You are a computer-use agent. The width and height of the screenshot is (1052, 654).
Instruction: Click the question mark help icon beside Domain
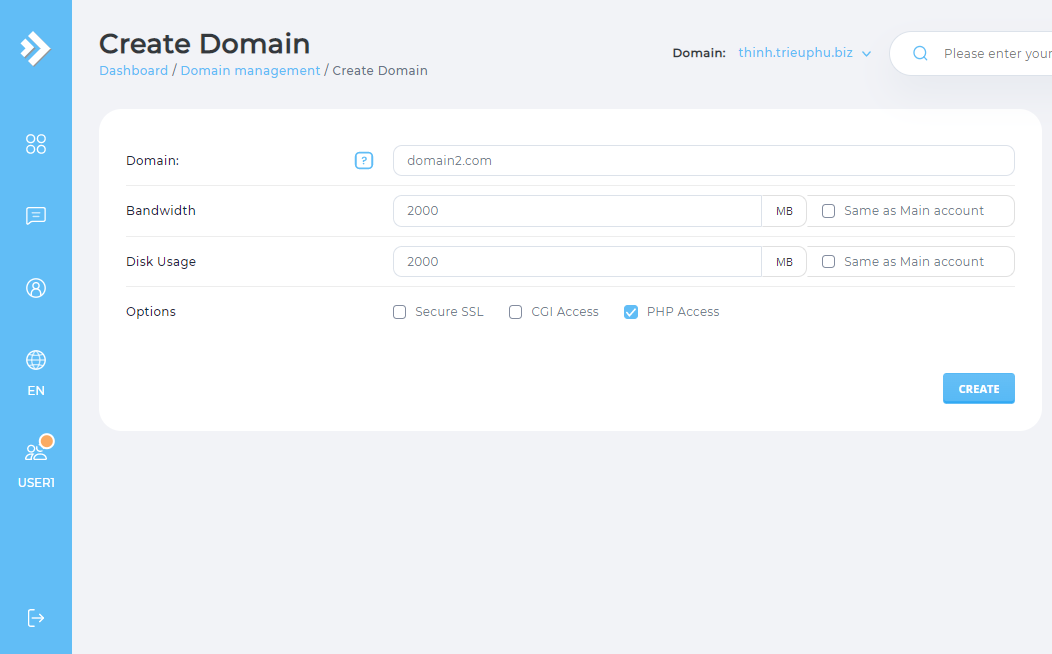pos(364,160)
